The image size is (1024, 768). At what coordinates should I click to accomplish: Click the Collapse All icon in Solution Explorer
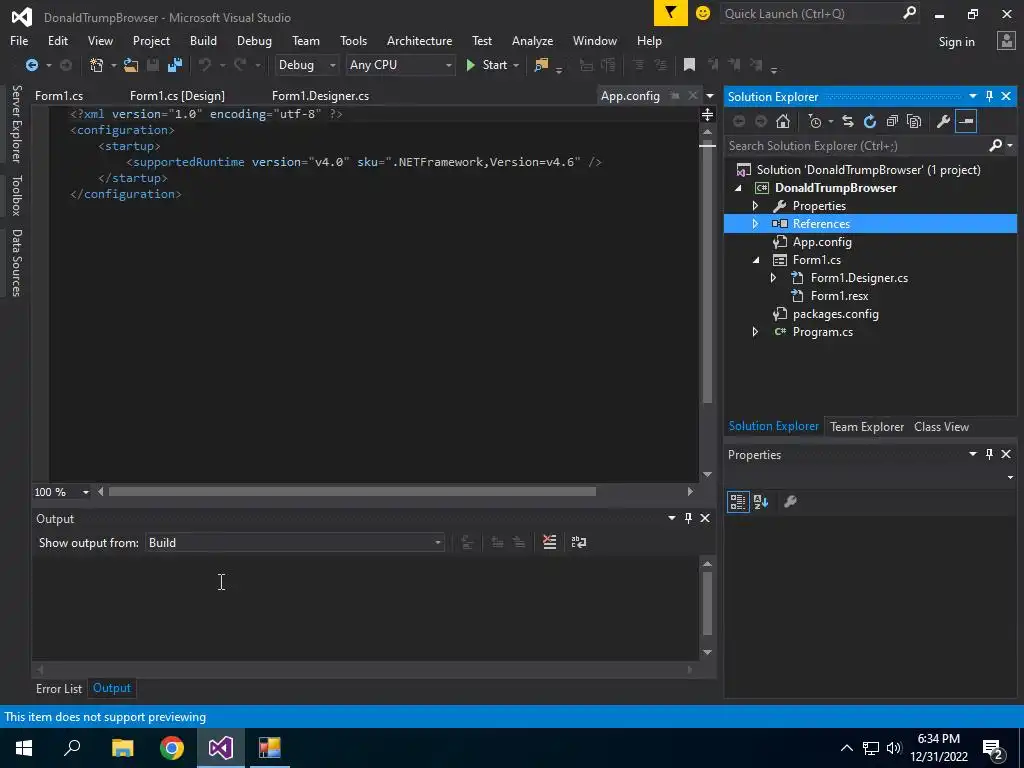[892, 121]
